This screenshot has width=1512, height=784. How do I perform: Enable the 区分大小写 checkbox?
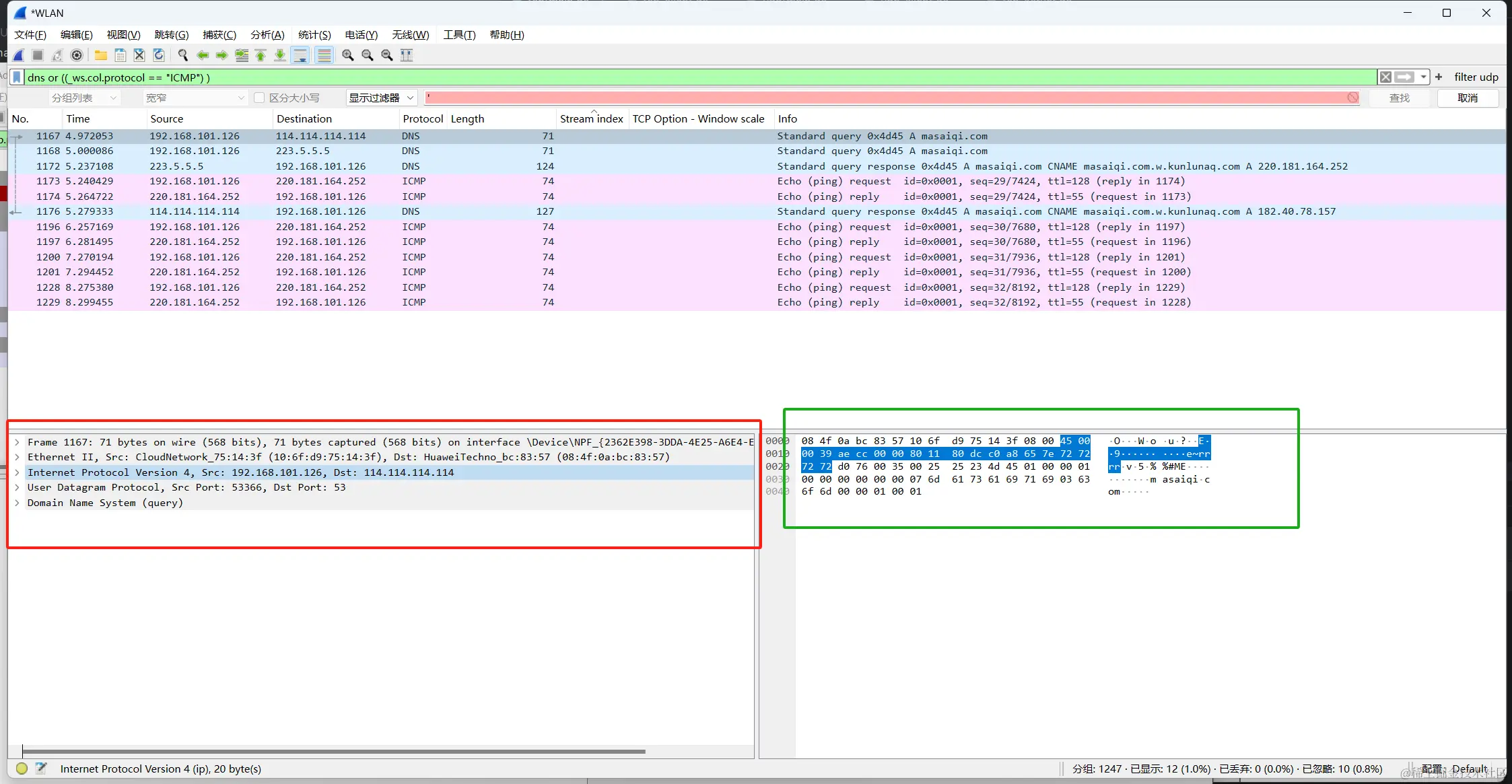[259, 98]
